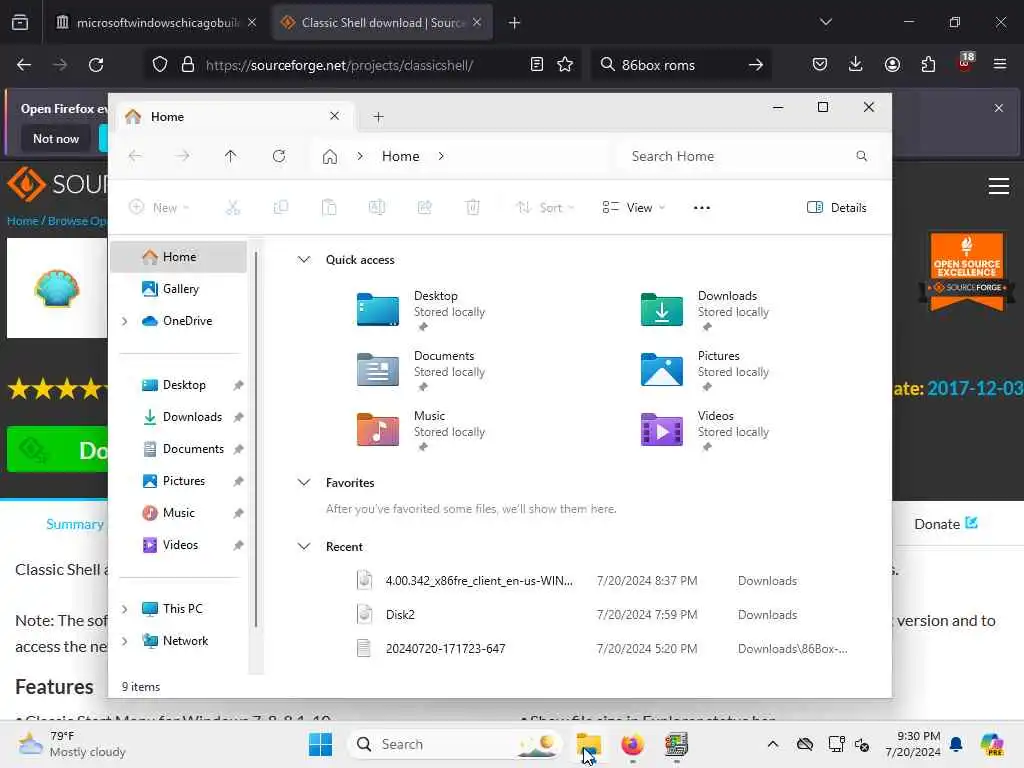Open the New dropdown in Explorer
1024x768 pixels.
click(159, 208)
